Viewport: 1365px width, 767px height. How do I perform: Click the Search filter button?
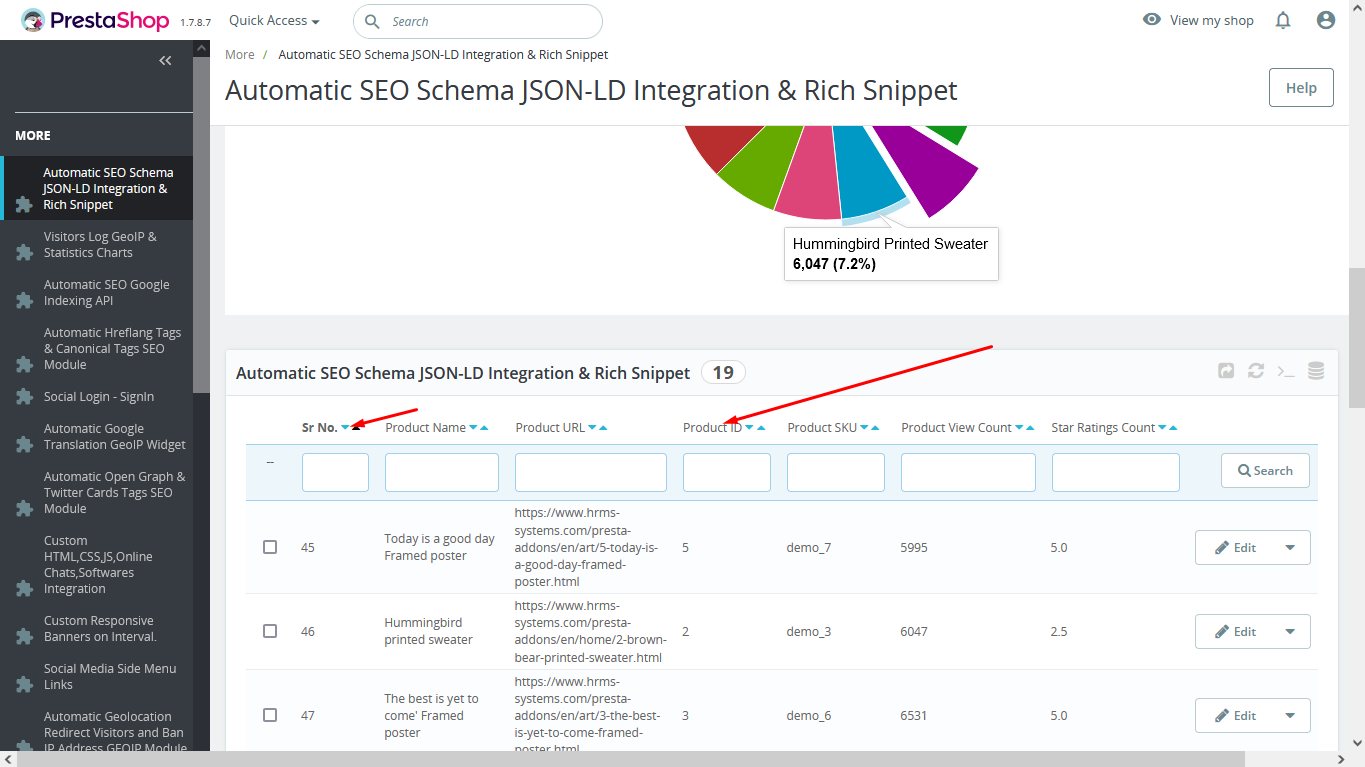pos(1265,470)
